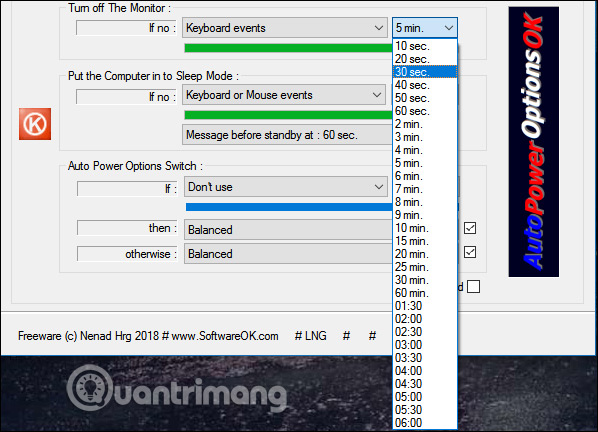Click the monitor 'If no :' field
This screenshot has height=432, width=598.
(x=126, y=28)
